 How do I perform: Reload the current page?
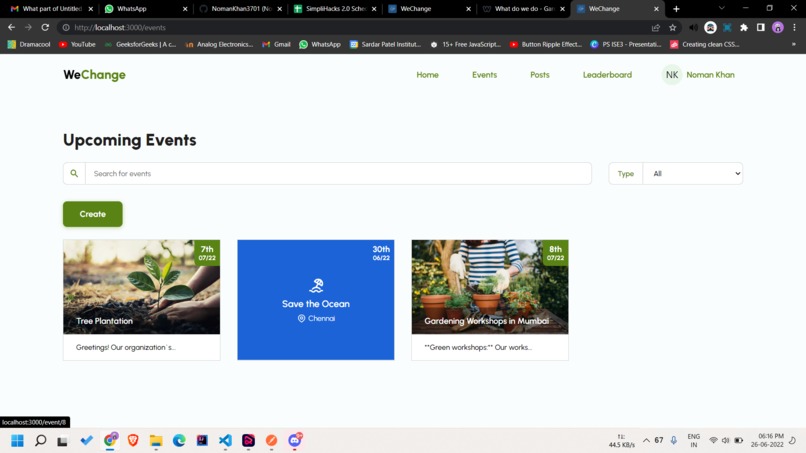(x=45, y=27)
